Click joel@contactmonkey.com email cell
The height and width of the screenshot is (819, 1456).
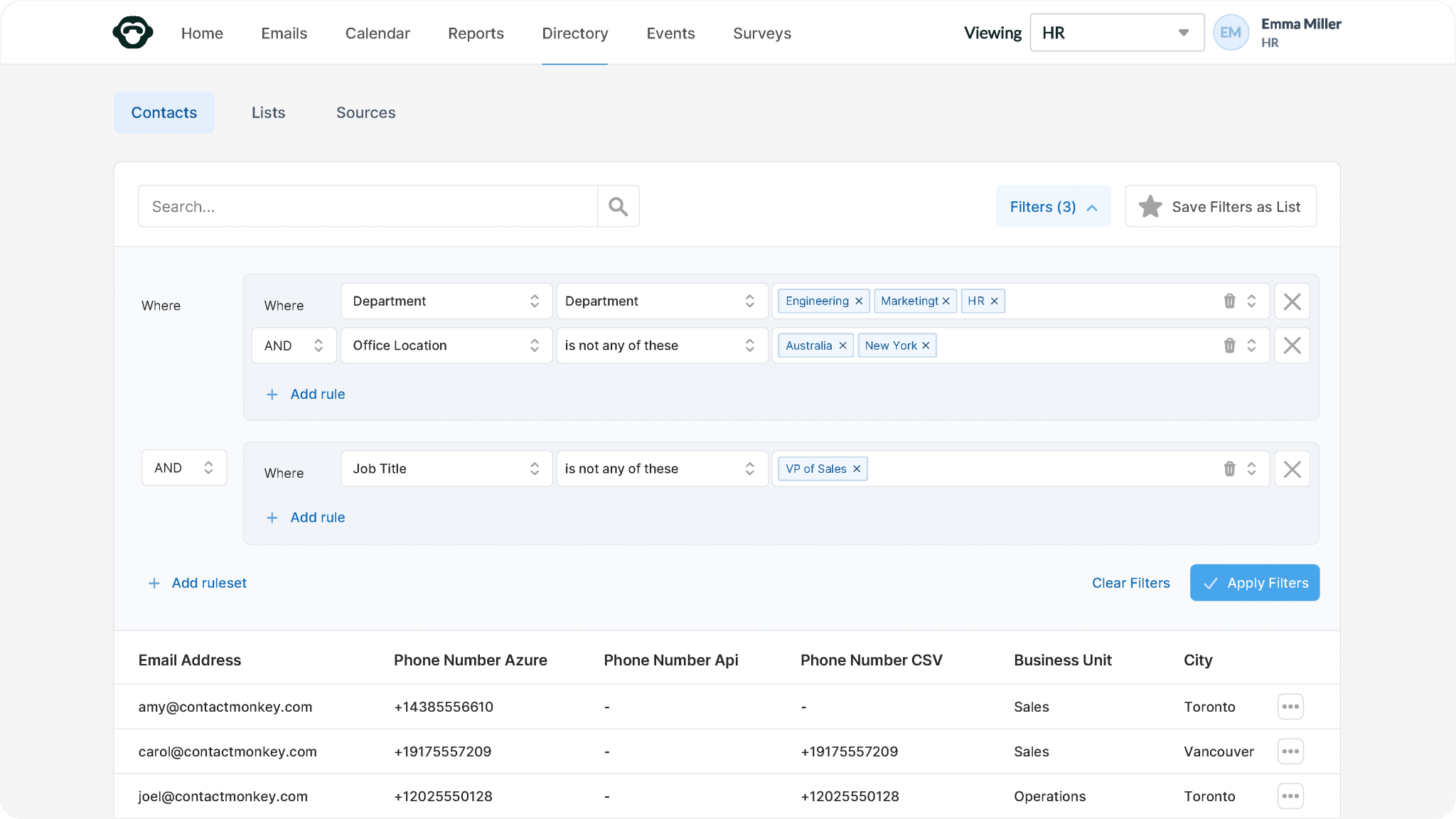(x=223, y=796)
